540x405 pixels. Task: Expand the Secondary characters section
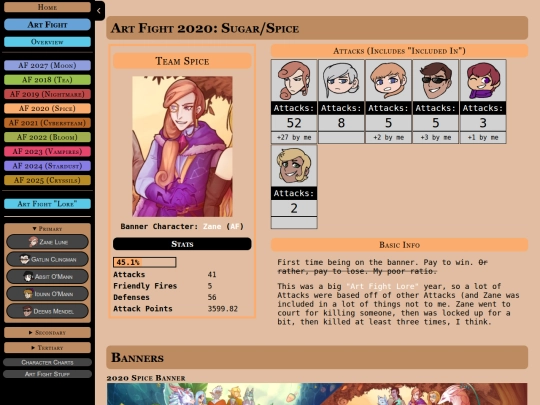pos(48,332)
